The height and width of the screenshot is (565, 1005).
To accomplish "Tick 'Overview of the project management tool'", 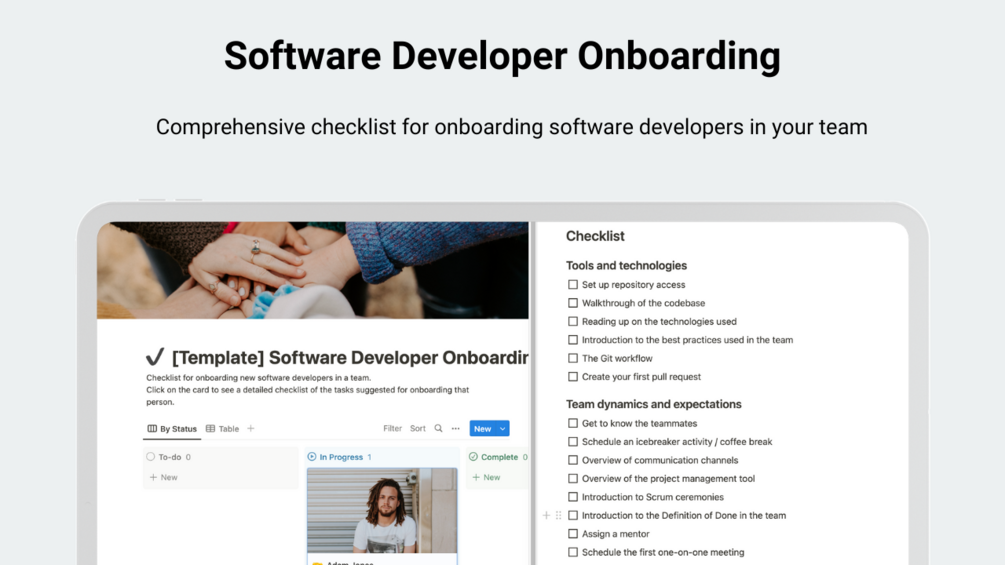I will pos(573,479).
